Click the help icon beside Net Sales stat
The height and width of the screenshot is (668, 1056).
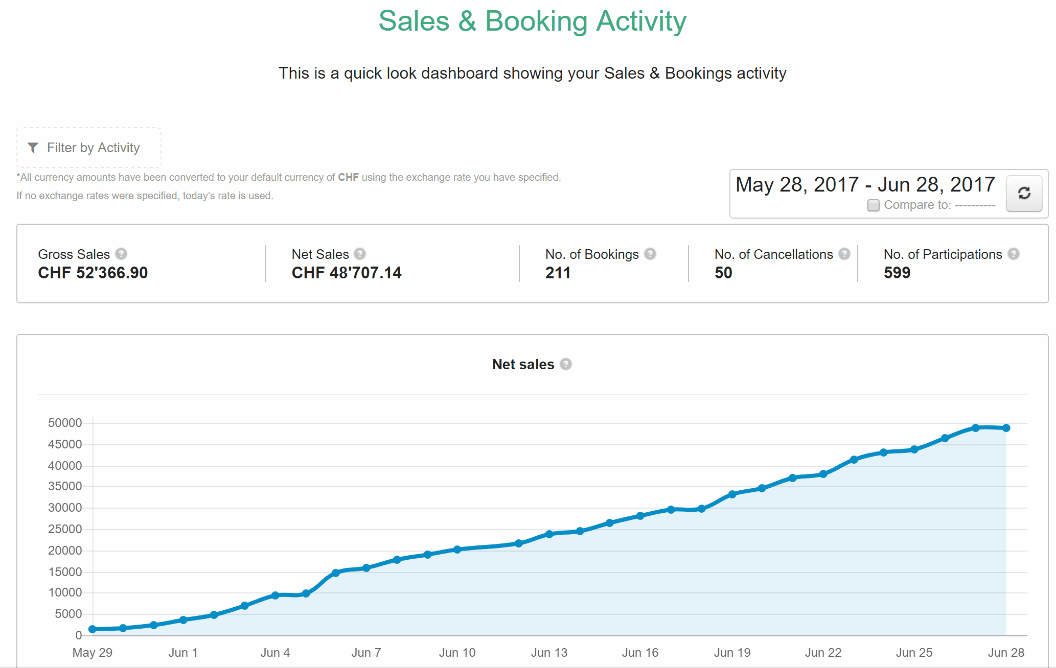pos(360,254)
